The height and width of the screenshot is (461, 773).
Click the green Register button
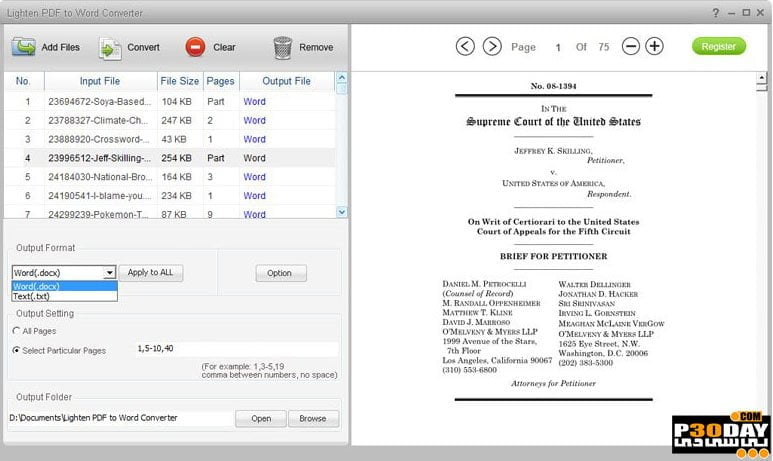pyautogui.click(x=719, y=46)
